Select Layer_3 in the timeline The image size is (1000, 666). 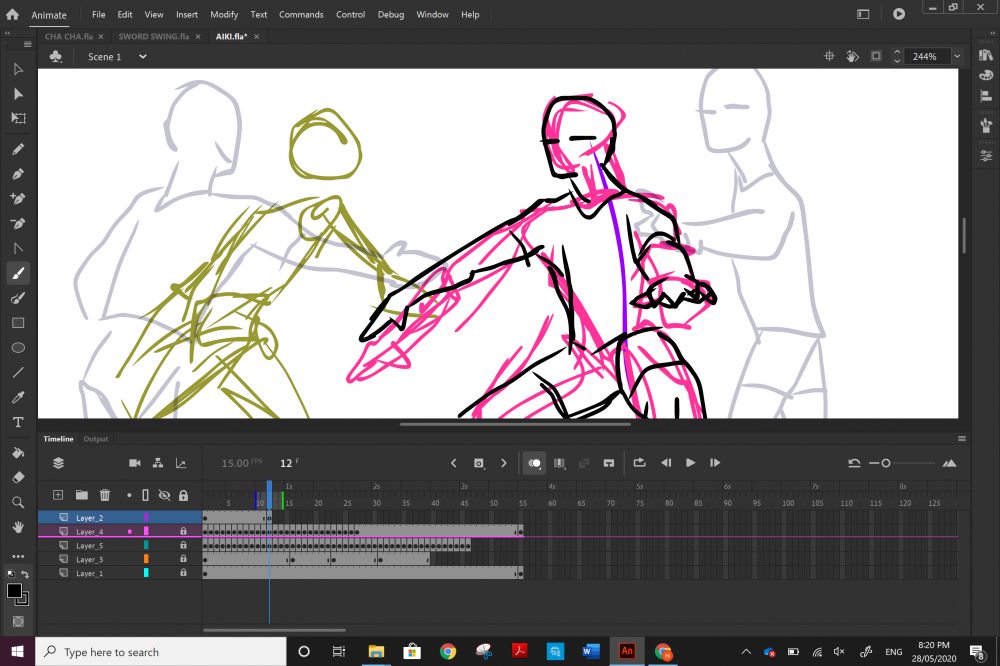(90, 560)
